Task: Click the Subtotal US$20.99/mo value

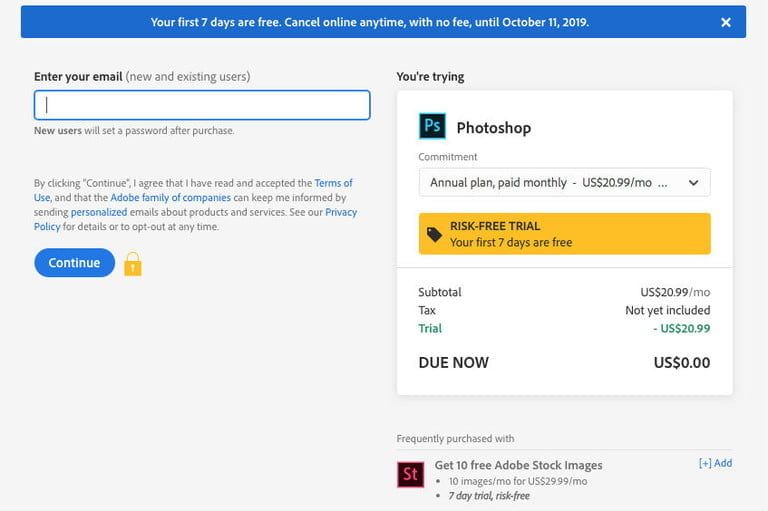Action: click(x=675, y=292)
